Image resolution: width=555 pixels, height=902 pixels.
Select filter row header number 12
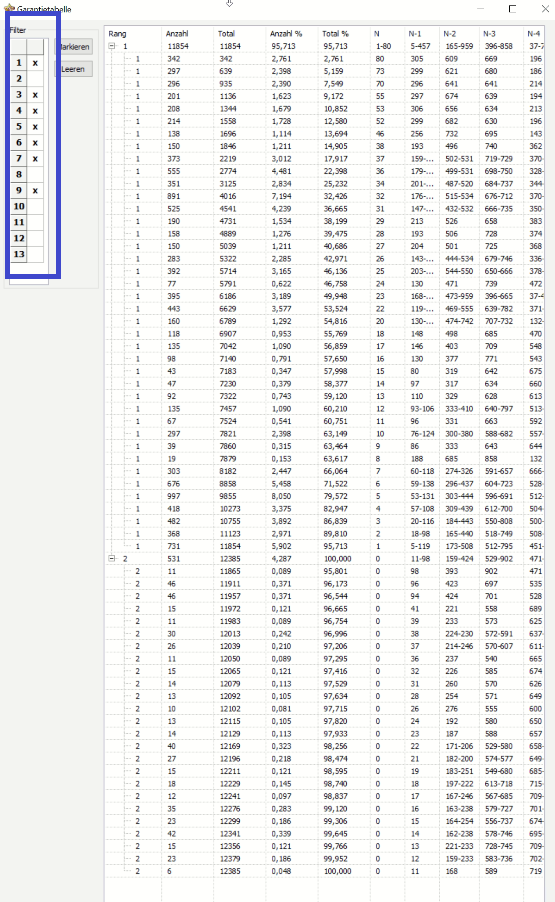click(19, 238)
